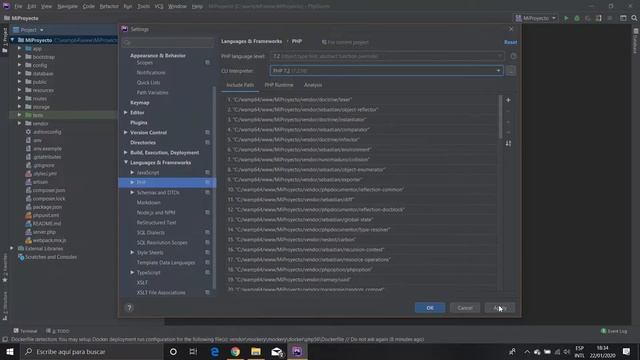Select Node.js and NPM settings
Screen dimensions: 640x360
(x=156, y=212)
